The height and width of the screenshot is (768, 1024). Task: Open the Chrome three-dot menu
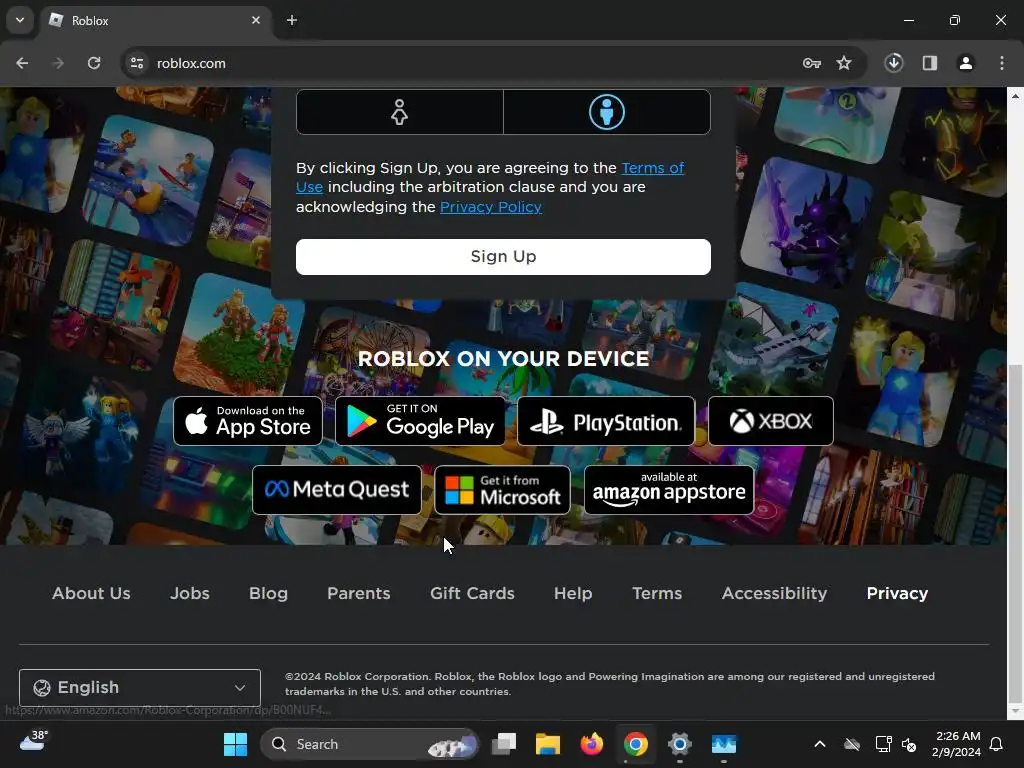click(x=1002, y=63)
